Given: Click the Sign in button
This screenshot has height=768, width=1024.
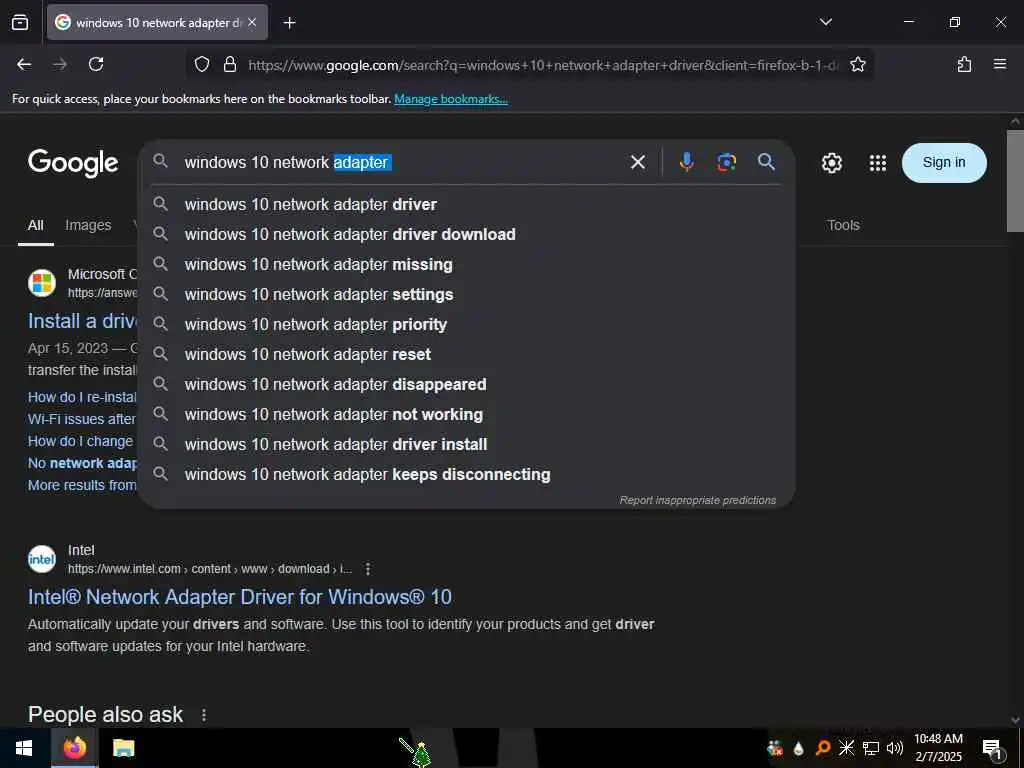Looking at the screenshot, I should [944, 163].
